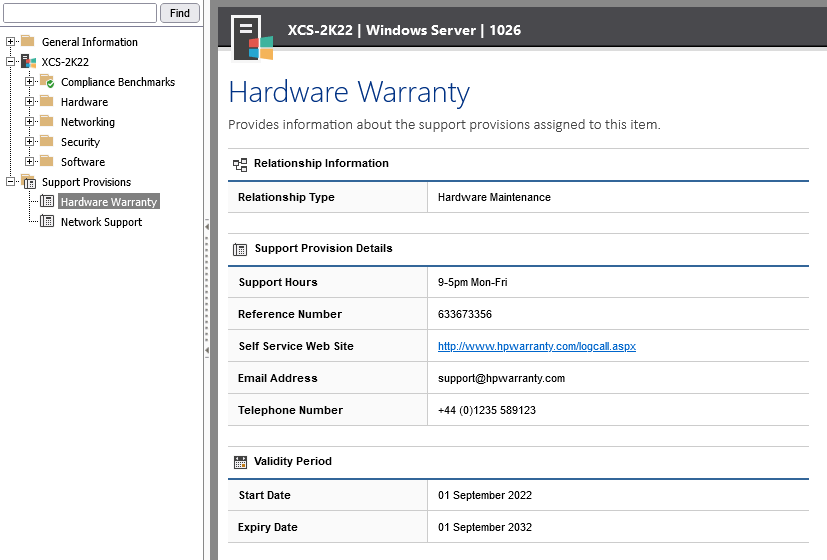Image resolution: width=827 pixels, height=560 pixels.
Task: Open the Hardware tree item
Action: pos(84,102)
